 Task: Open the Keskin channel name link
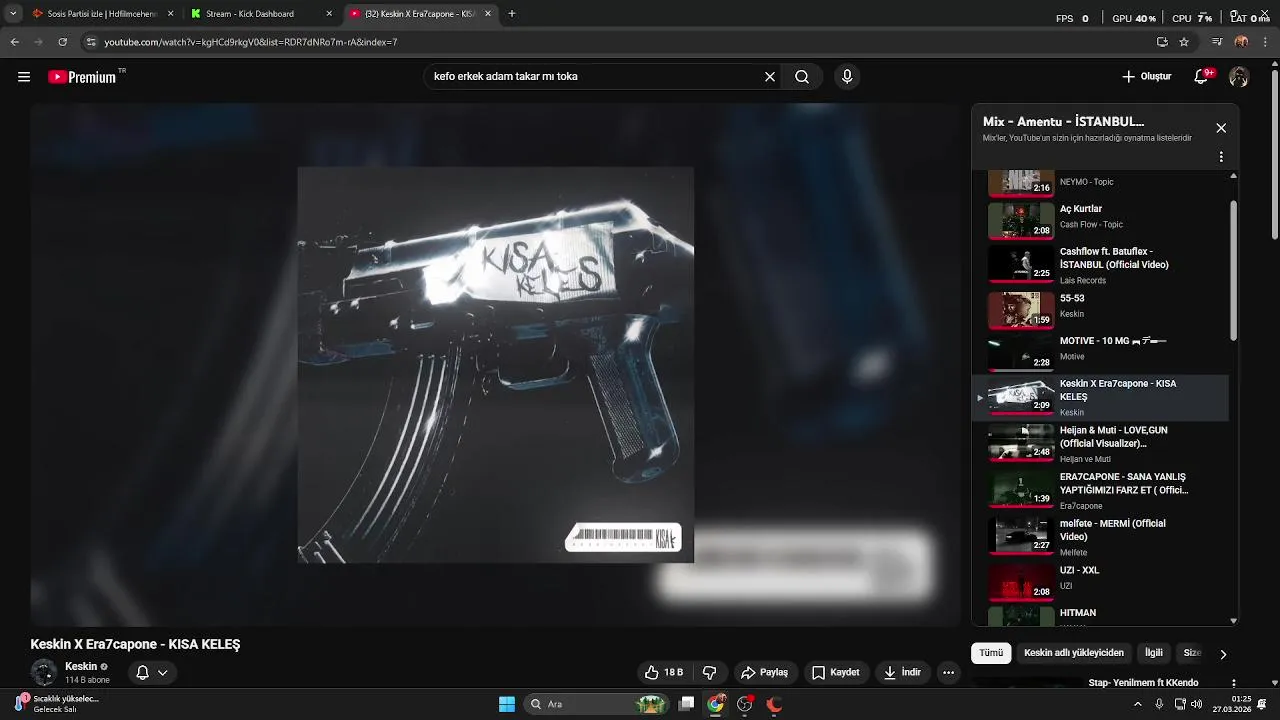(81, 667)
